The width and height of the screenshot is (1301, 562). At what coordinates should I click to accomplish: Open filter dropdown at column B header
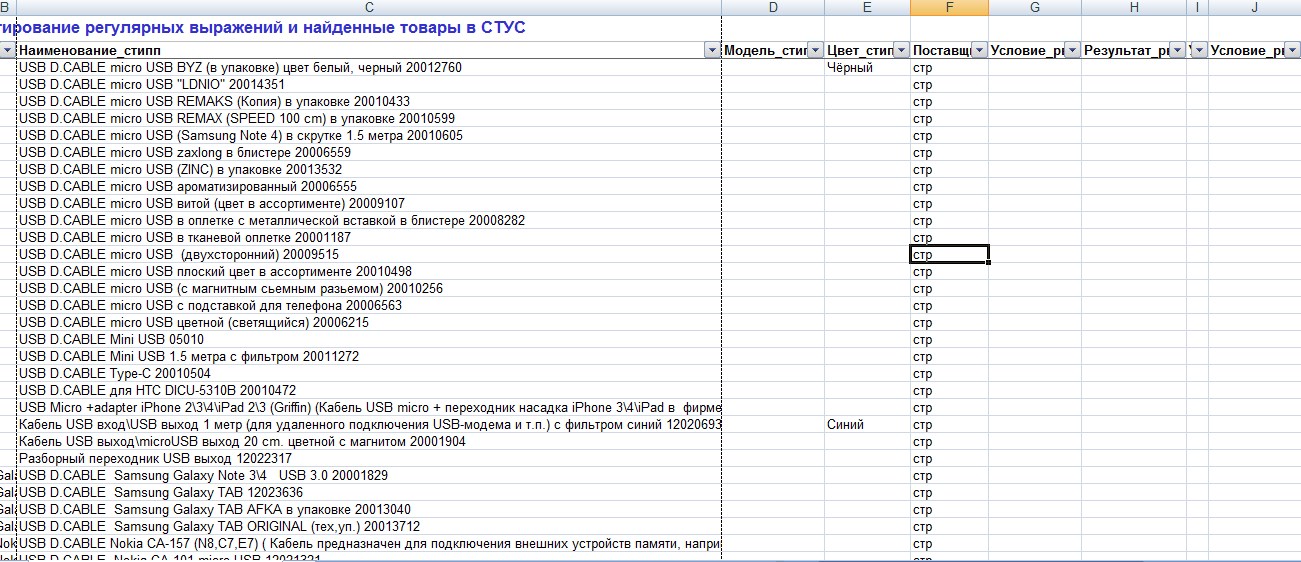tap(8, 50)
